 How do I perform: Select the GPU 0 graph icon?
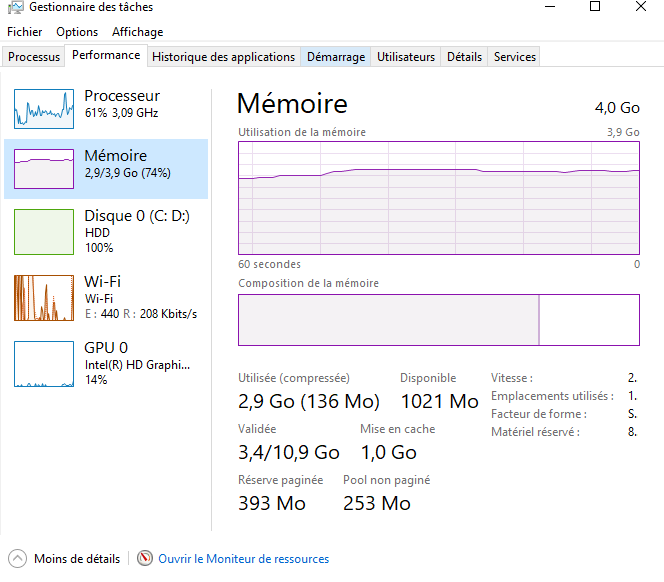[x=43, y=364]
